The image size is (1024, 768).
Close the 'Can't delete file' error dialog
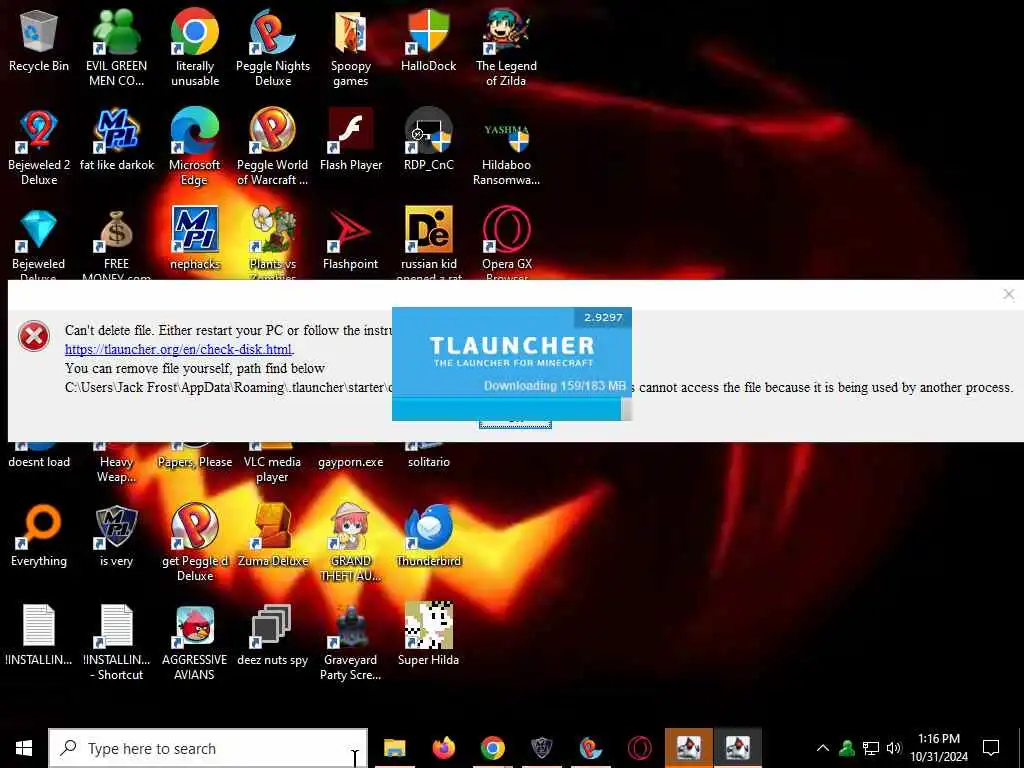pos(1008,295)
